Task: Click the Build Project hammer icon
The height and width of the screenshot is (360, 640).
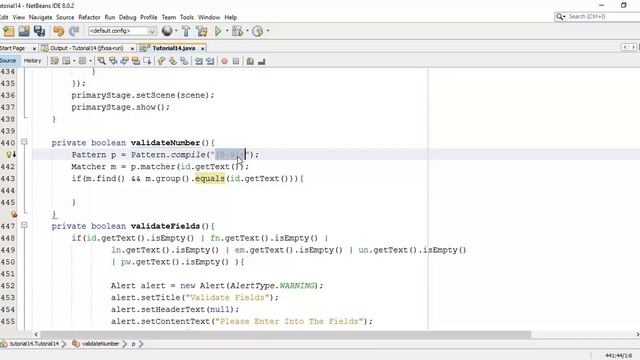Action: [x=186, y=31]
